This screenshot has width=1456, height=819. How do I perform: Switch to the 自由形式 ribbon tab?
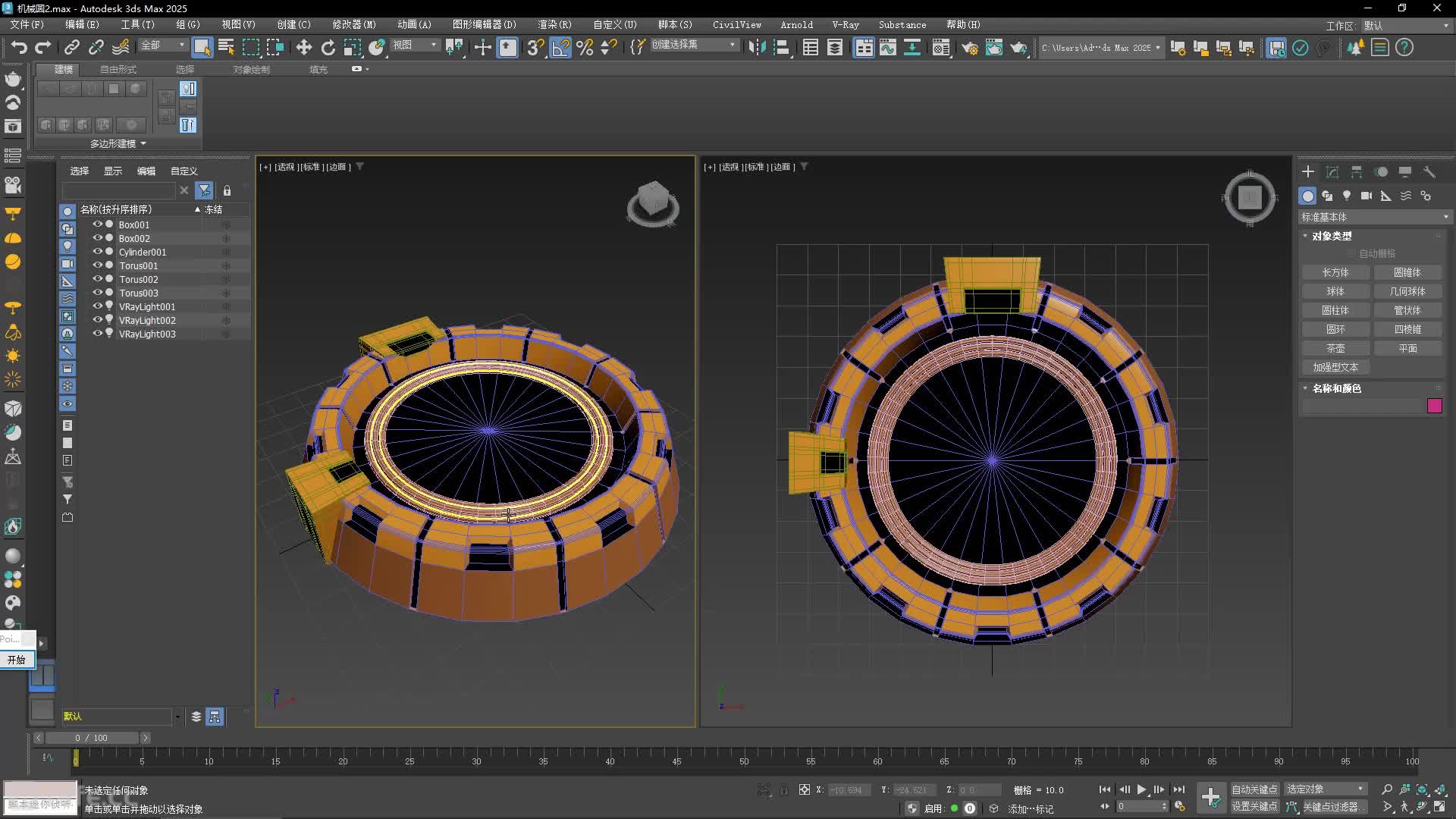point(118,69)
